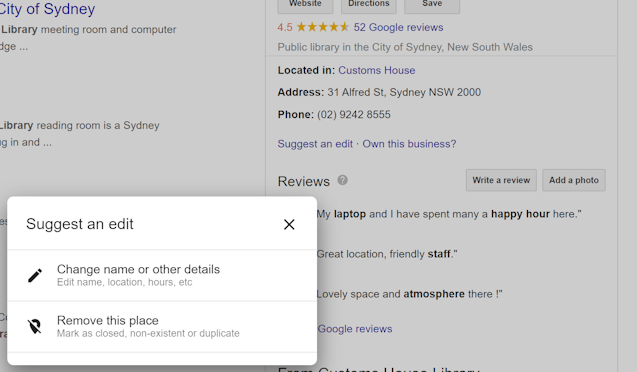Open the Website button
The width and height of the screenshot is (637, 372).
pos(305,4)
